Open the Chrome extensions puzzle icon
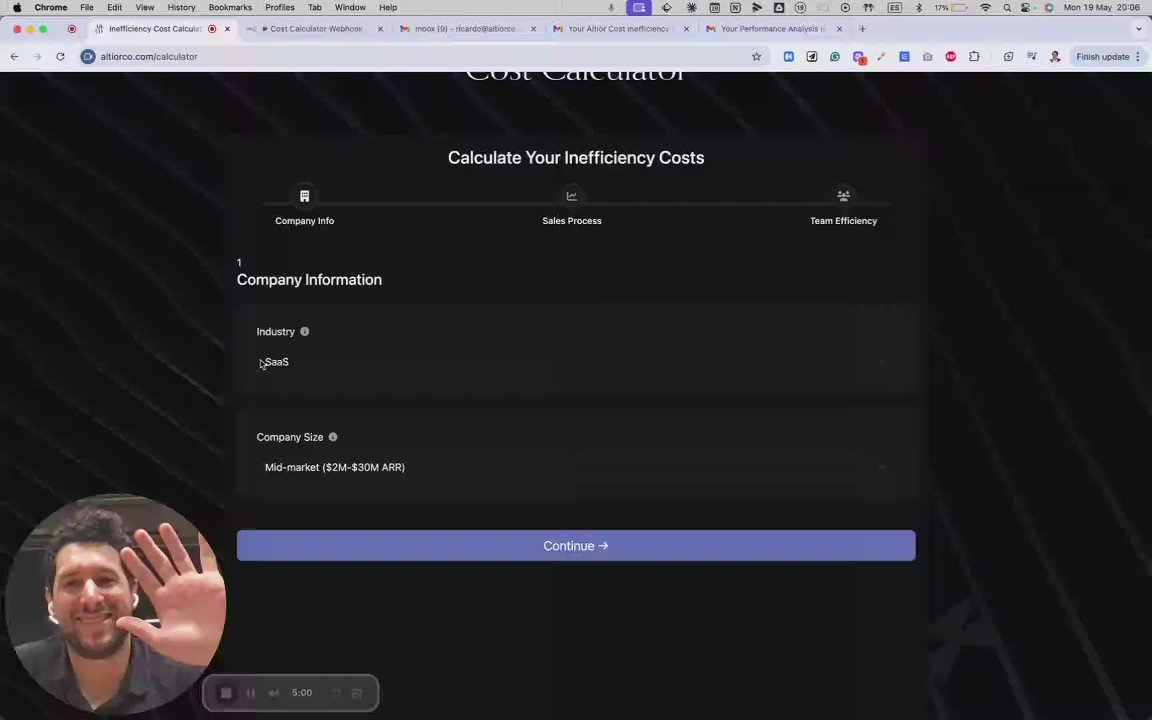This screenshot has width=1152, height=720. click(973, 57)
